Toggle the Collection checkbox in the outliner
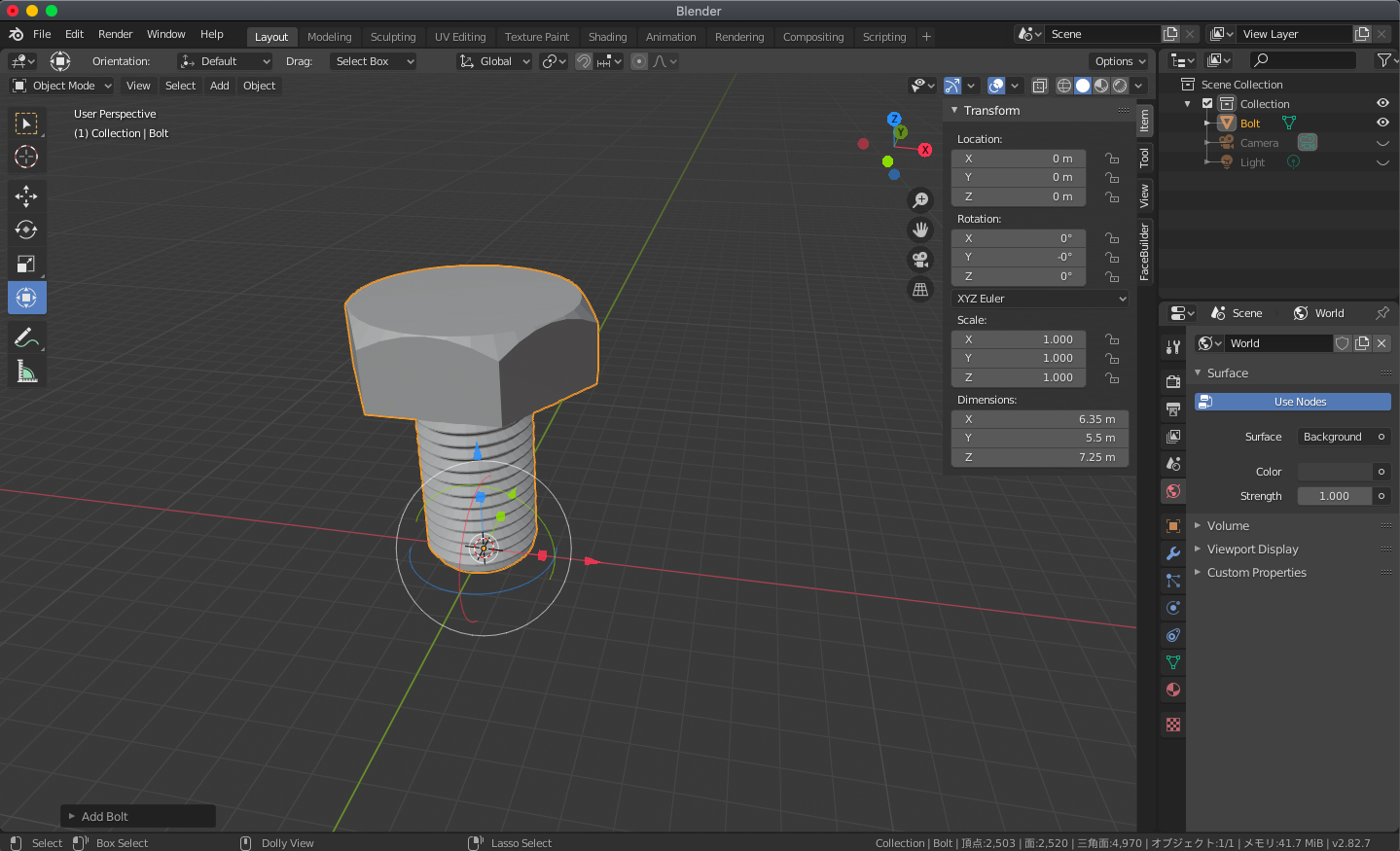This screenshot has width=1400, height=851. (1206, 103)
